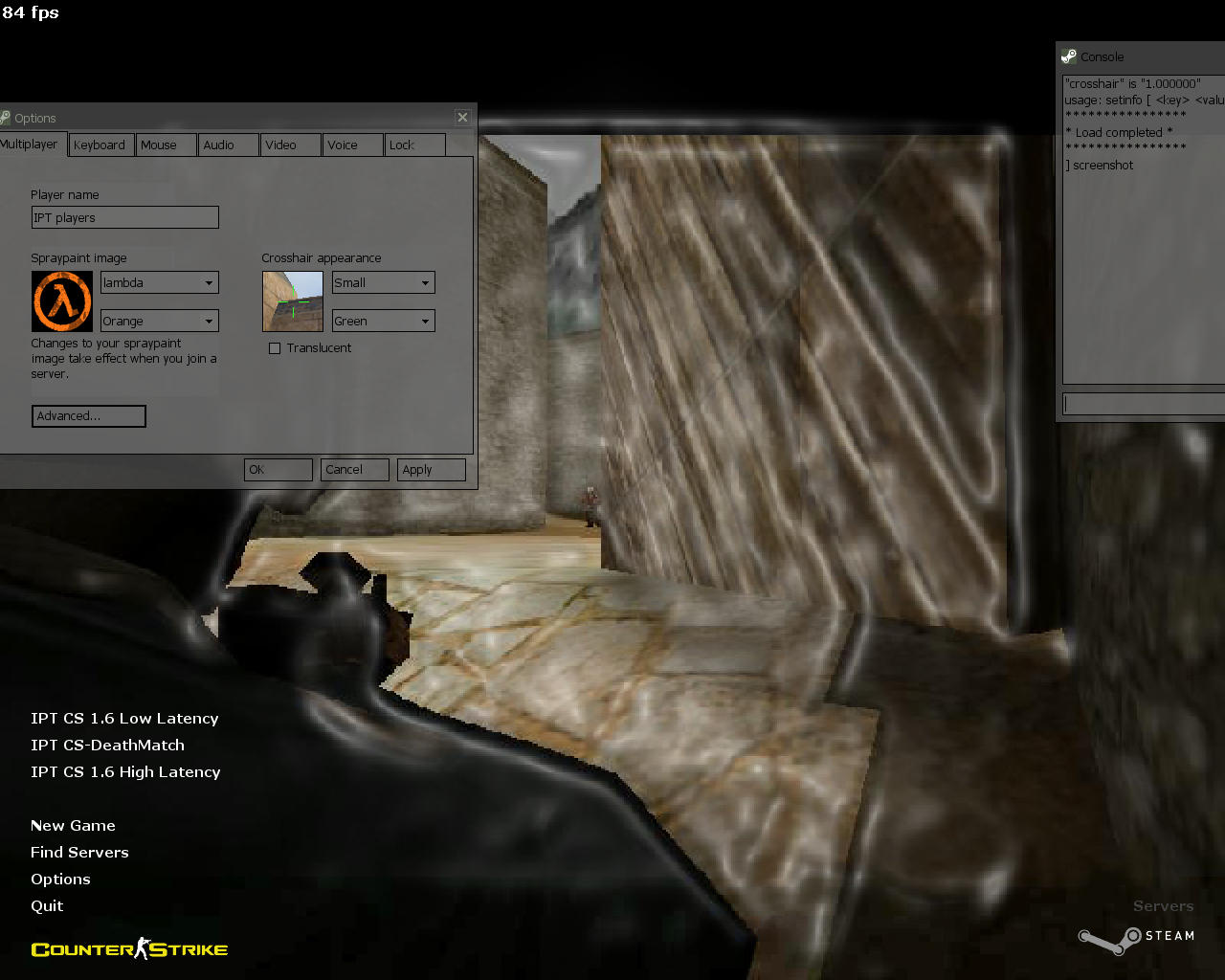Click the Options window title icon

5,118
